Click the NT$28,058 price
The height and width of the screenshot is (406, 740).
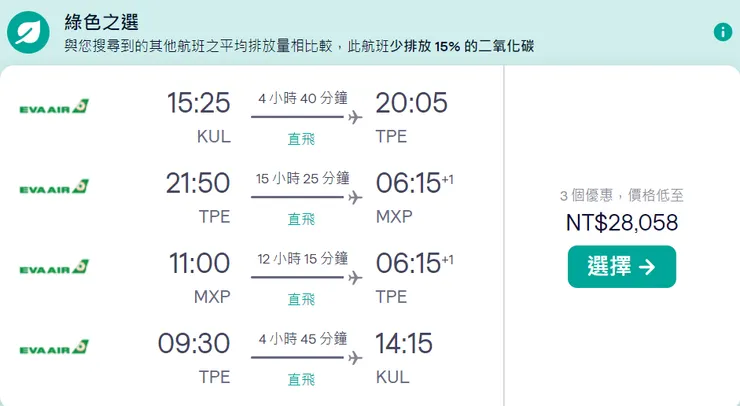[x=622, y=223]
